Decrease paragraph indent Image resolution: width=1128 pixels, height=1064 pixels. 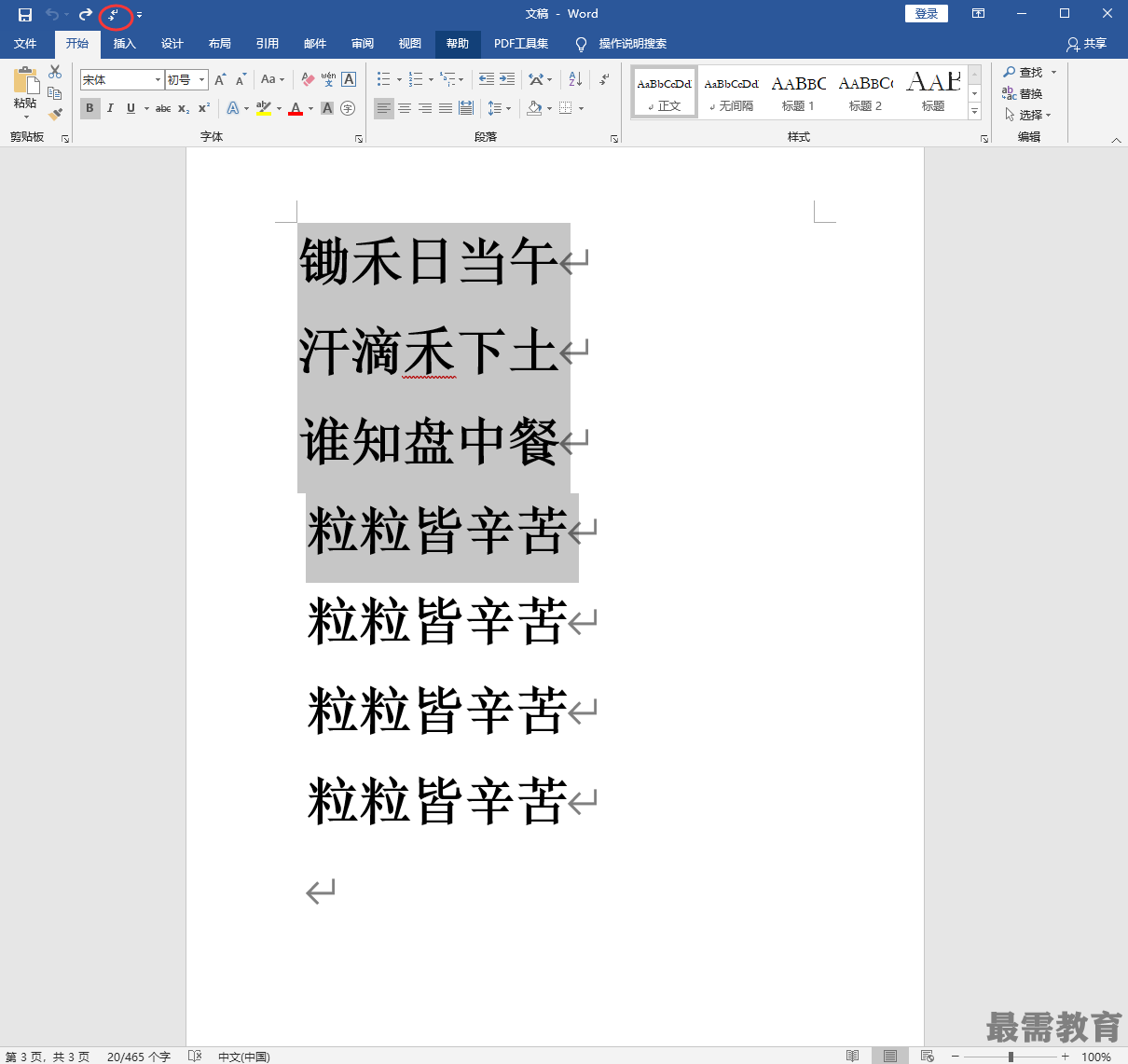[x=487, y=80]
